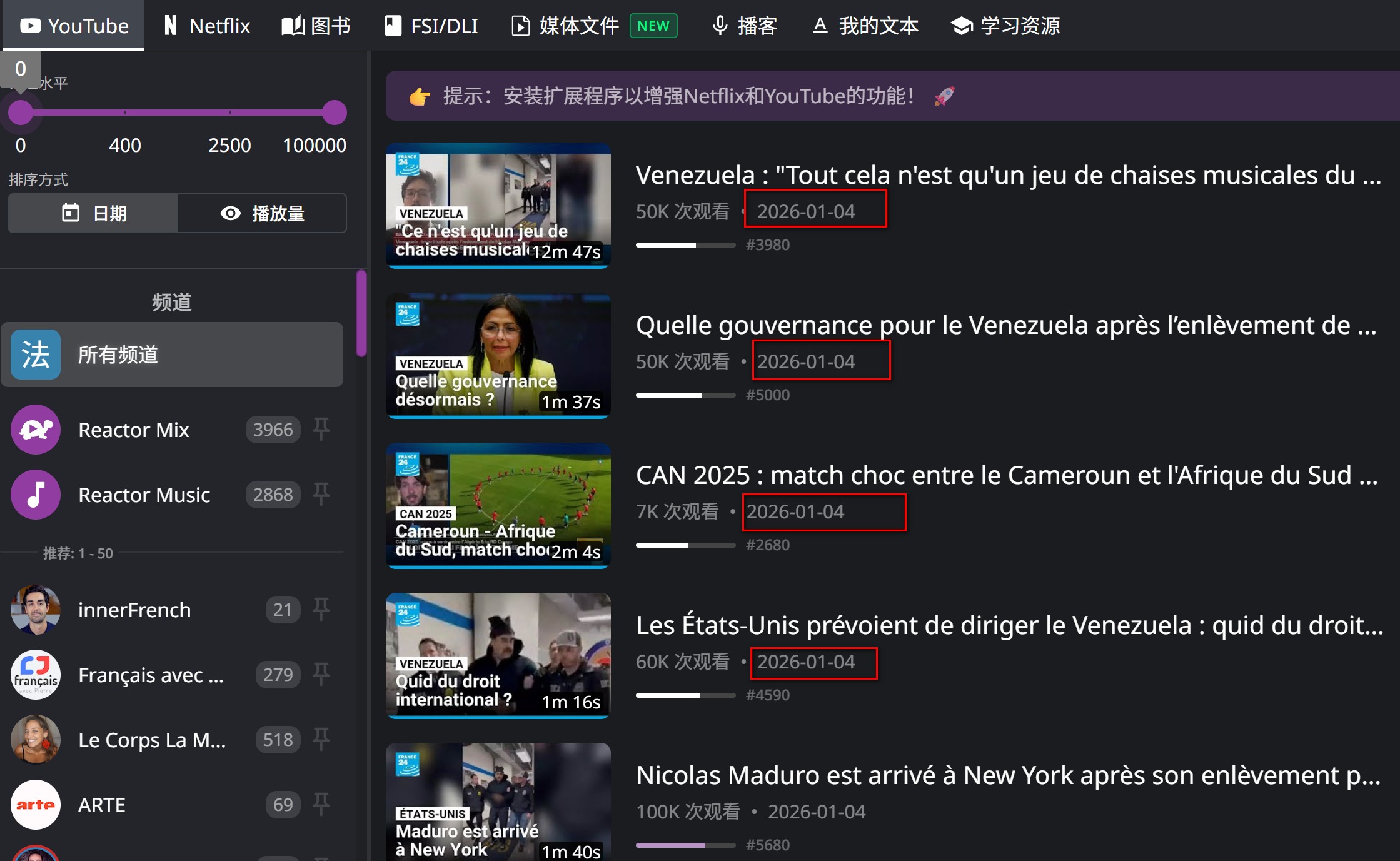Pin the Reactor Music channel
Image resolution: width=1400 pixels, height=861 pixels.
pos(321,494)
